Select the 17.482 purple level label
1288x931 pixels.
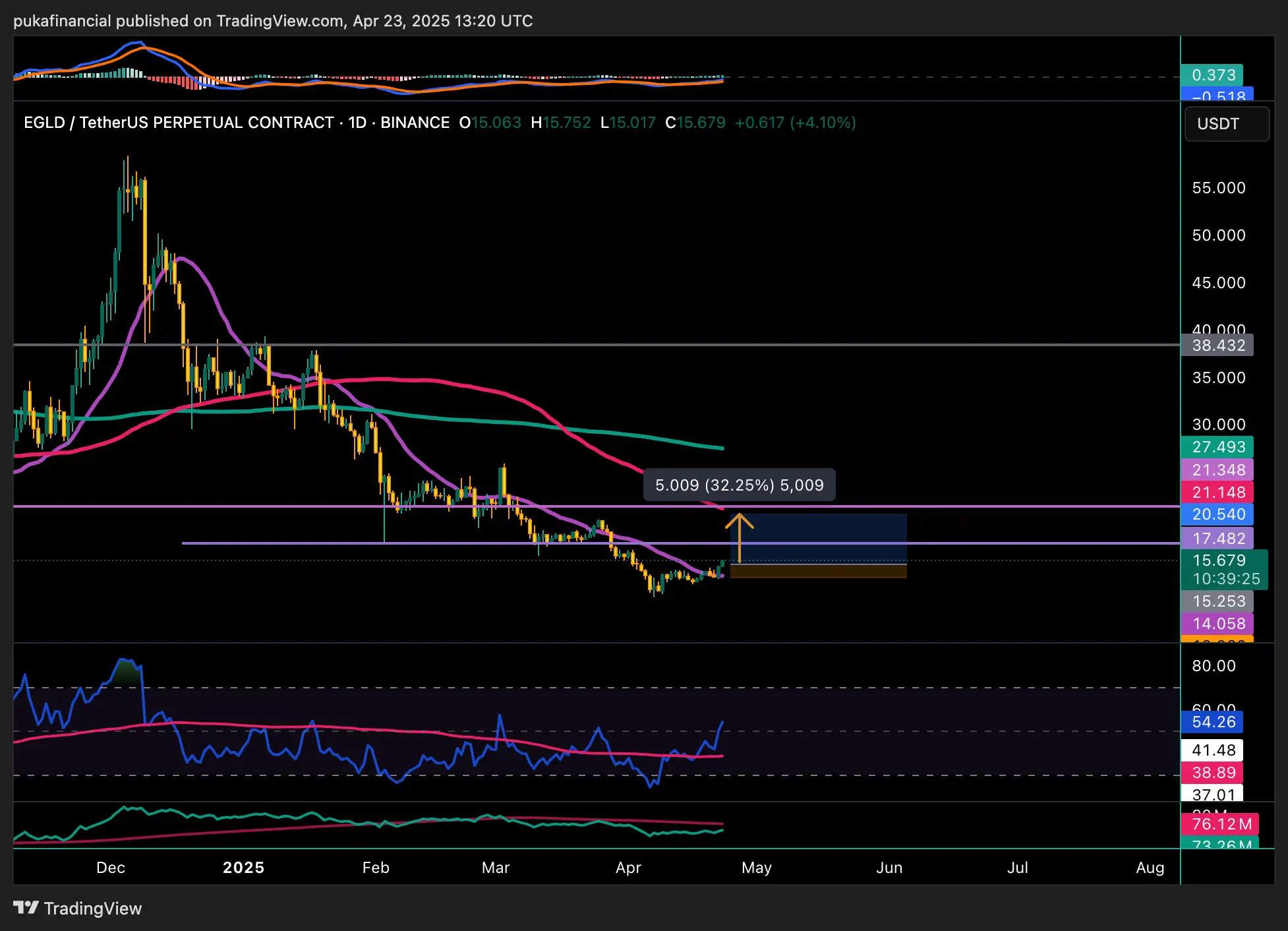(x=1217, y=539)
